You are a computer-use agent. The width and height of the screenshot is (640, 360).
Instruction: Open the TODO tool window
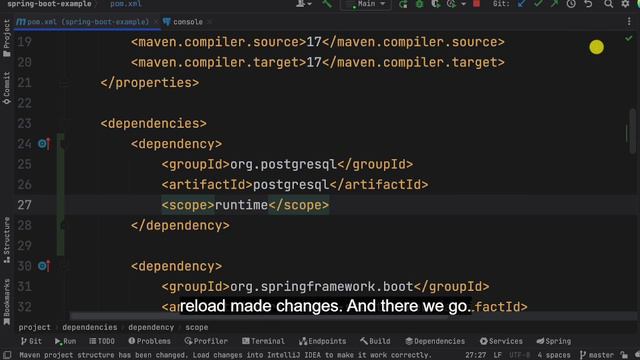102,341
